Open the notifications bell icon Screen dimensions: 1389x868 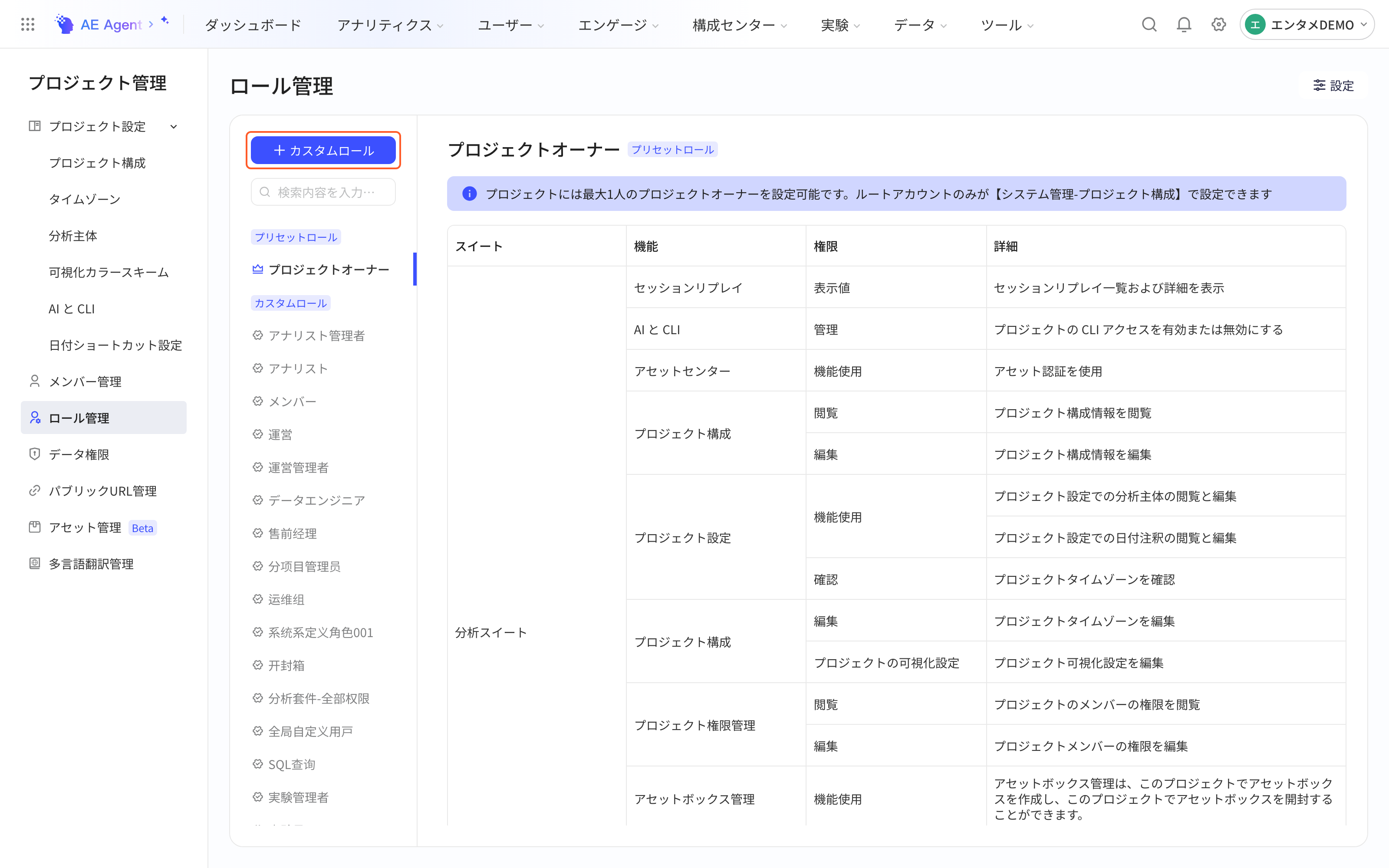1184,24
